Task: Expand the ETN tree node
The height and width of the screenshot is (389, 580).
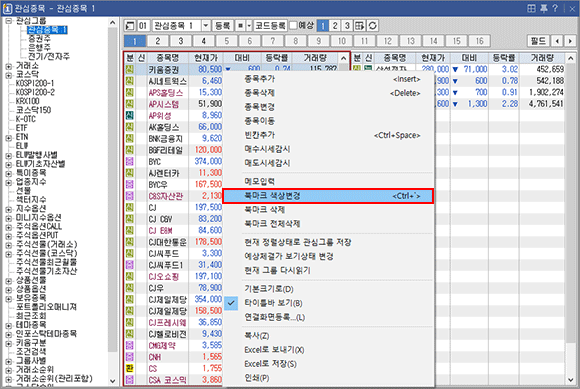Action: coord(9,138)
